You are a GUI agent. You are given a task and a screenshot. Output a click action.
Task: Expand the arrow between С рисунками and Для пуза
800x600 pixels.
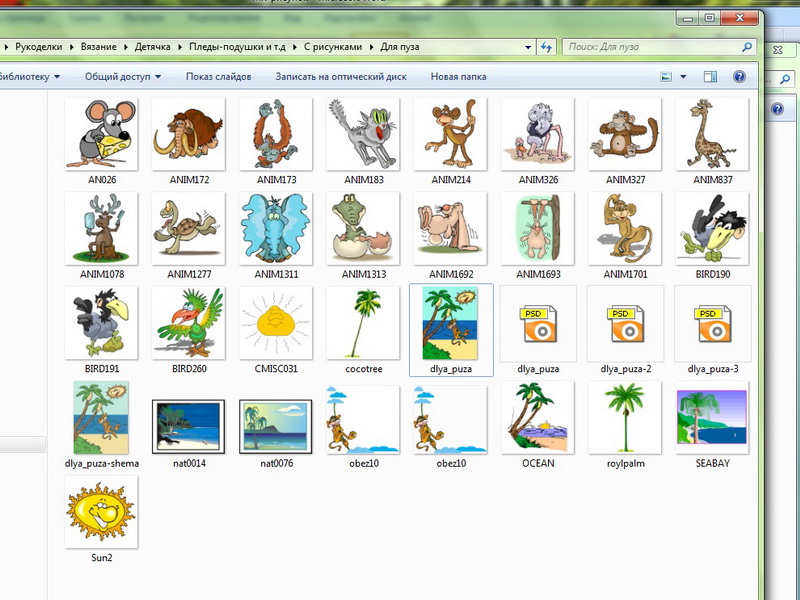point(371,47)
